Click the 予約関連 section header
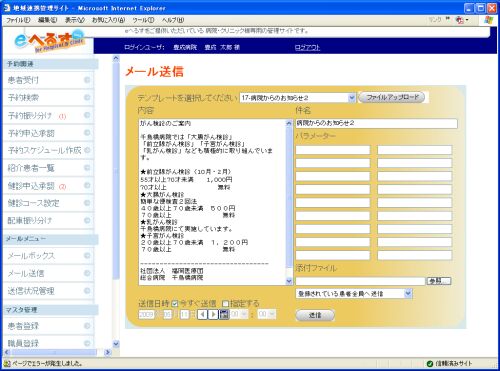500x371 pixels. 51,64
